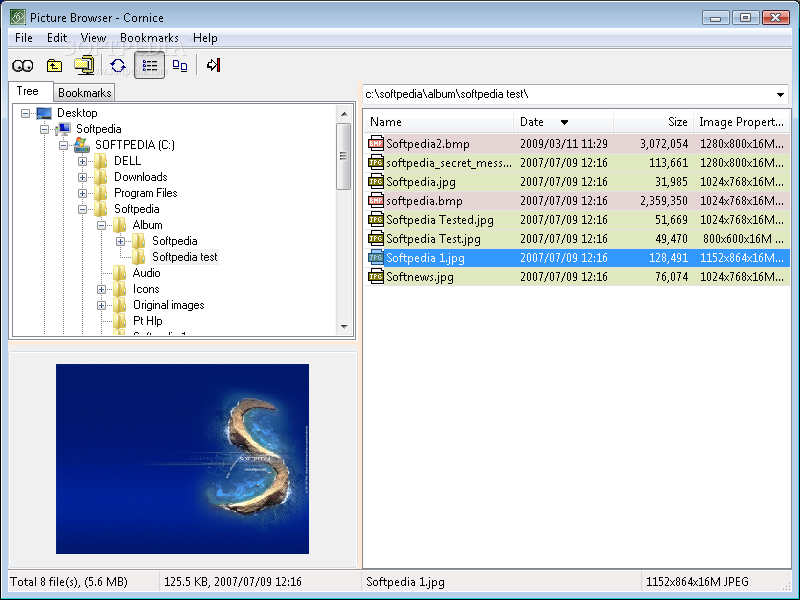Select the Desktop computer icon in tree
The image size is (800, 600).
[x=44, y=113]
